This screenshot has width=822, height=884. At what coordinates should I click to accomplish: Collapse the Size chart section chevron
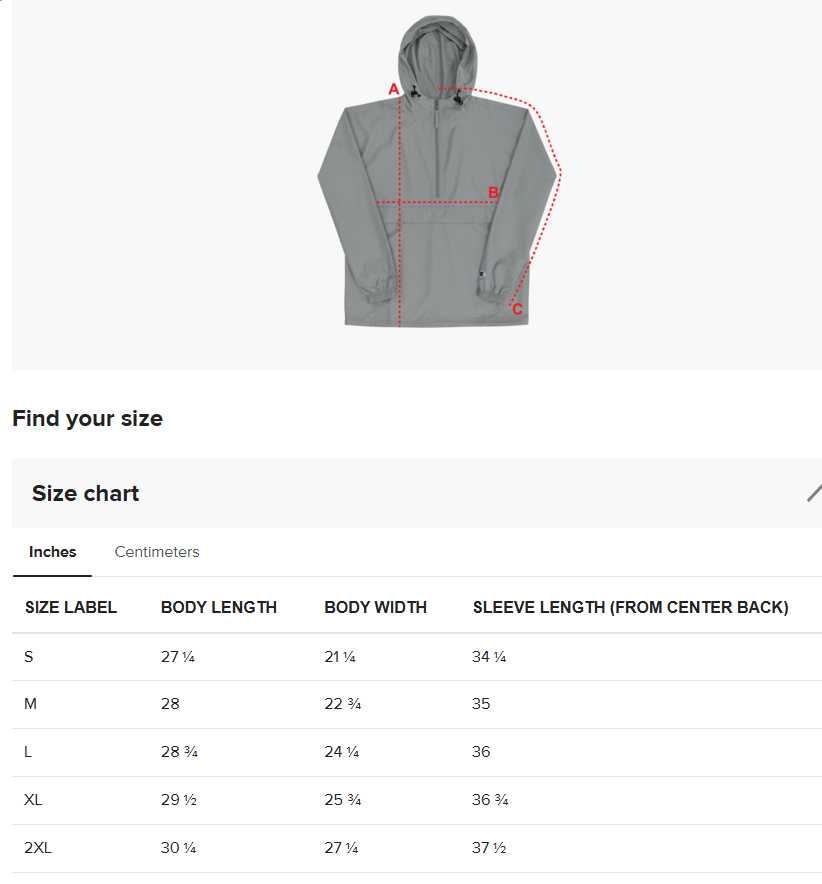(x=814, y=493)
